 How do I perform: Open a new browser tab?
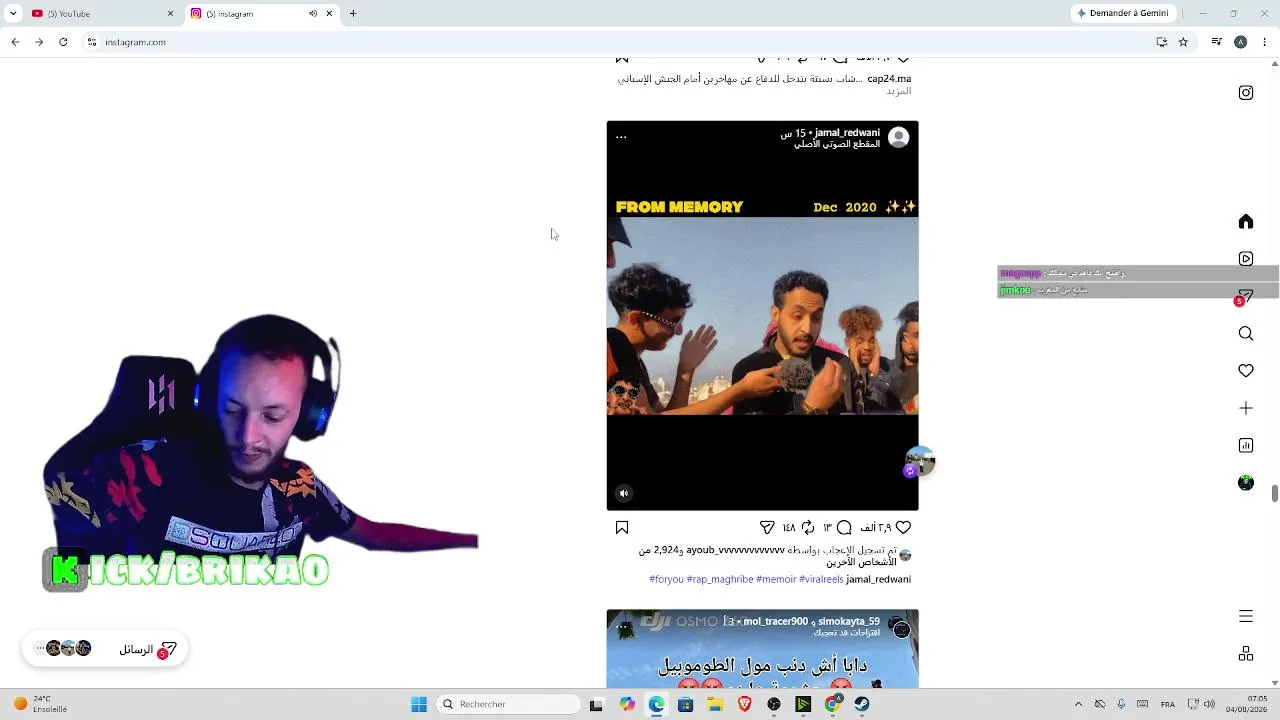[x=353, y=14]
